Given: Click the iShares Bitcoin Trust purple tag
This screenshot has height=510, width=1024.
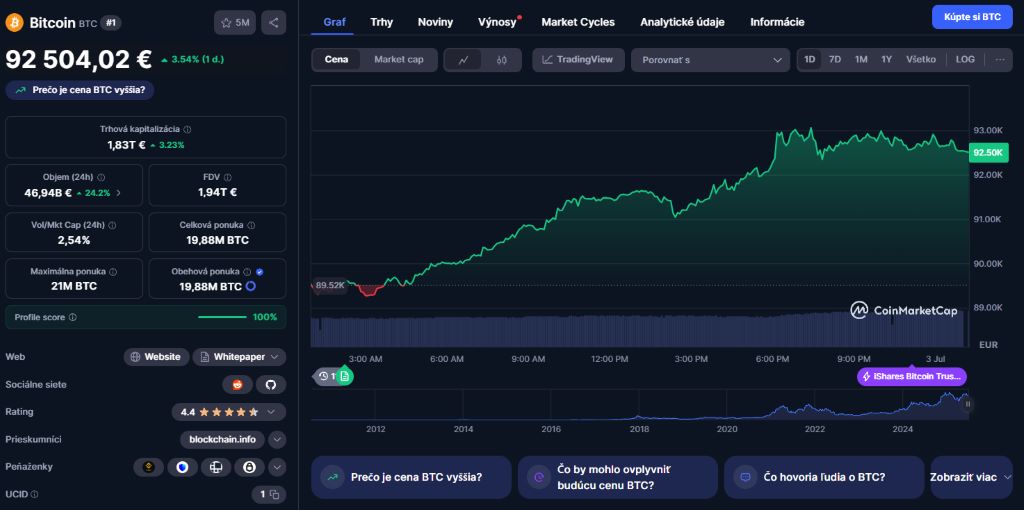Looking at the screenshot, I should [912, 377].
